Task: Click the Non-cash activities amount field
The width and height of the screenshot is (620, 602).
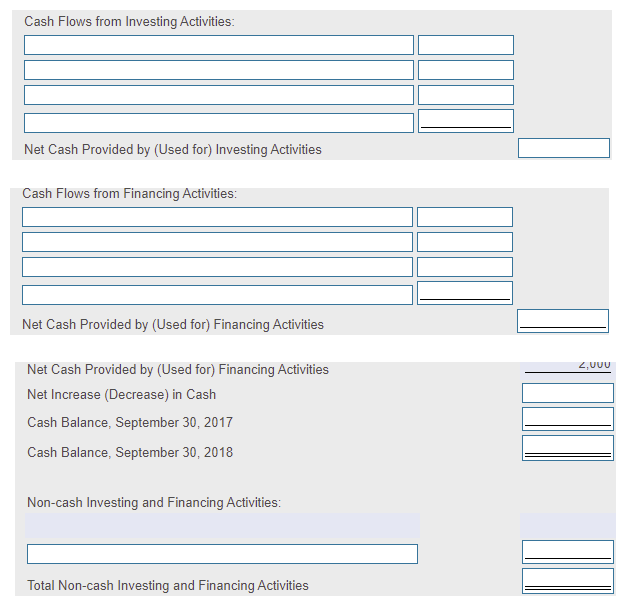Action: pos(568,552)
